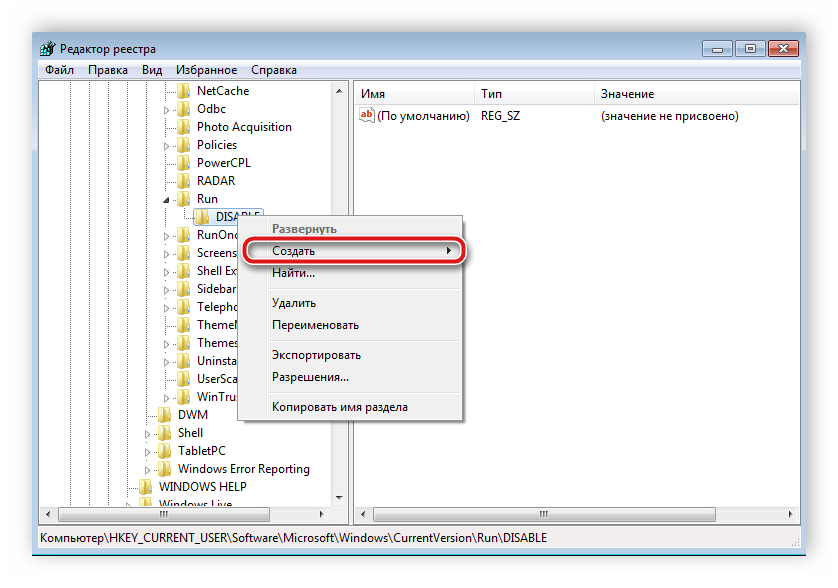The height and width of the screenshot is (588, 838).
Task: Open the Избранное menu
Action: pyautogui.click(x=206, y=70)
